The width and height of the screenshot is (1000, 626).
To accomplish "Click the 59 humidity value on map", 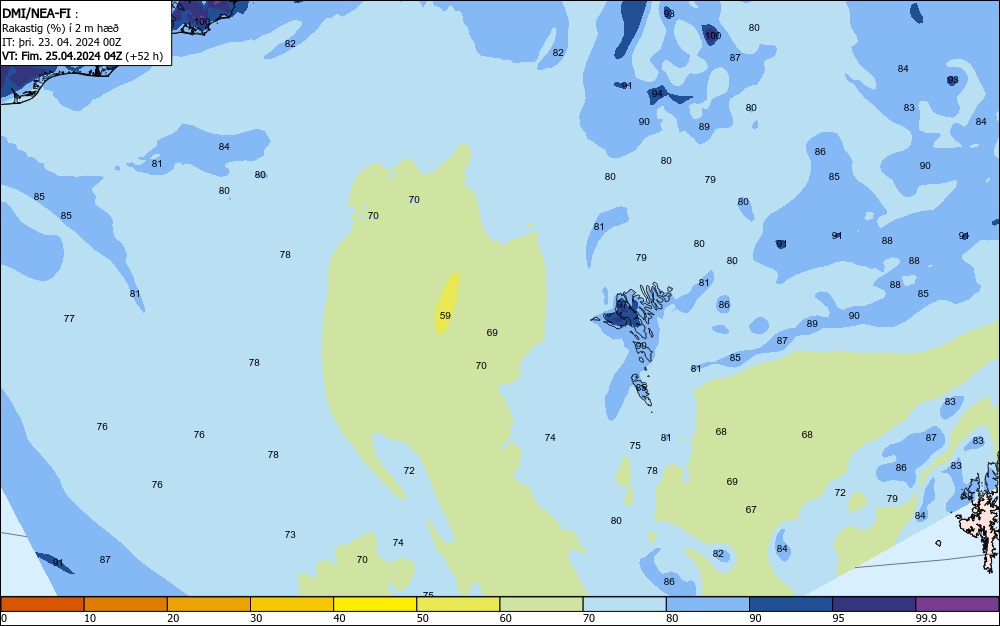I will [x=445, y=316].
